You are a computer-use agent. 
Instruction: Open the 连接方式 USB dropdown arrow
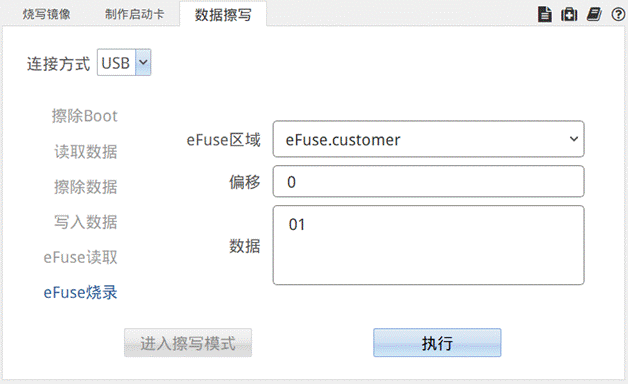pos(143,62)
